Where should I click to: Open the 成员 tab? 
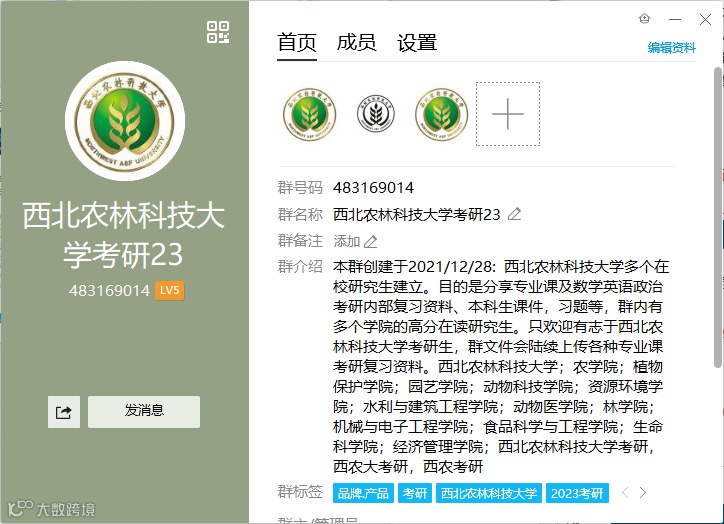(356, 43)
